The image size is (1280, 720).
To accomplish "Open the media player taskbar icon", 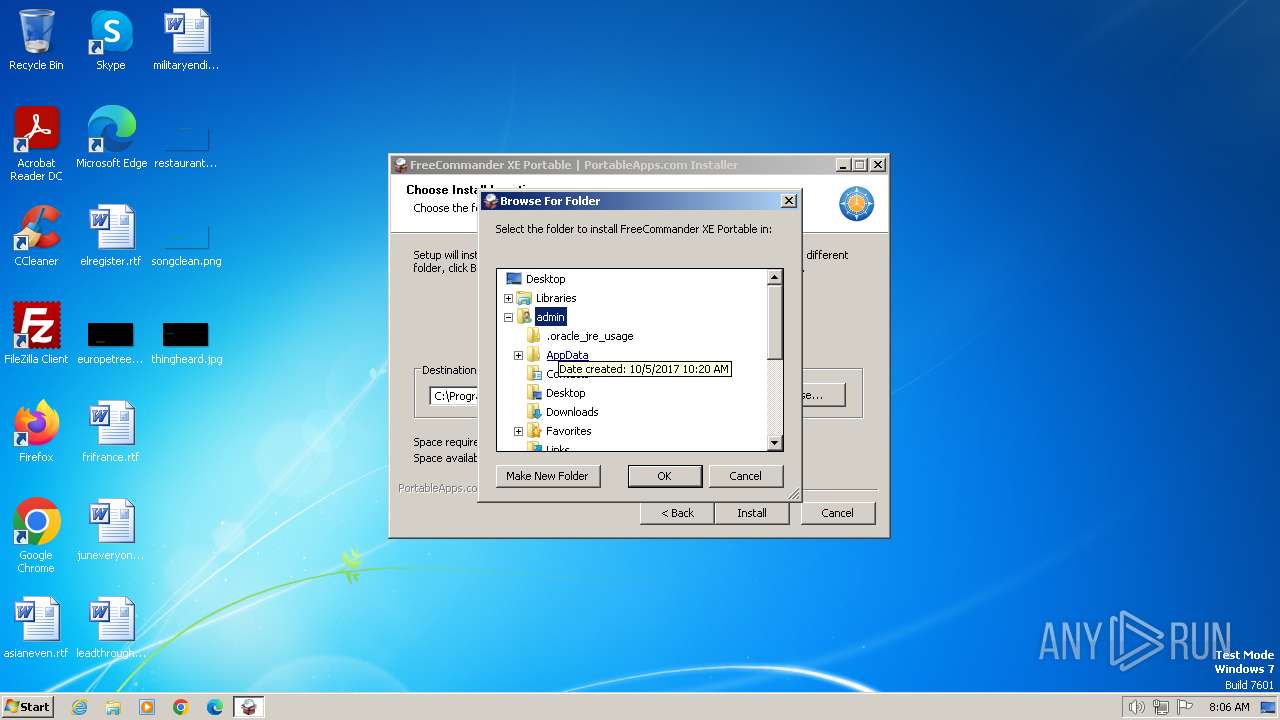I will pyautogui.click(x=147, y=707).
